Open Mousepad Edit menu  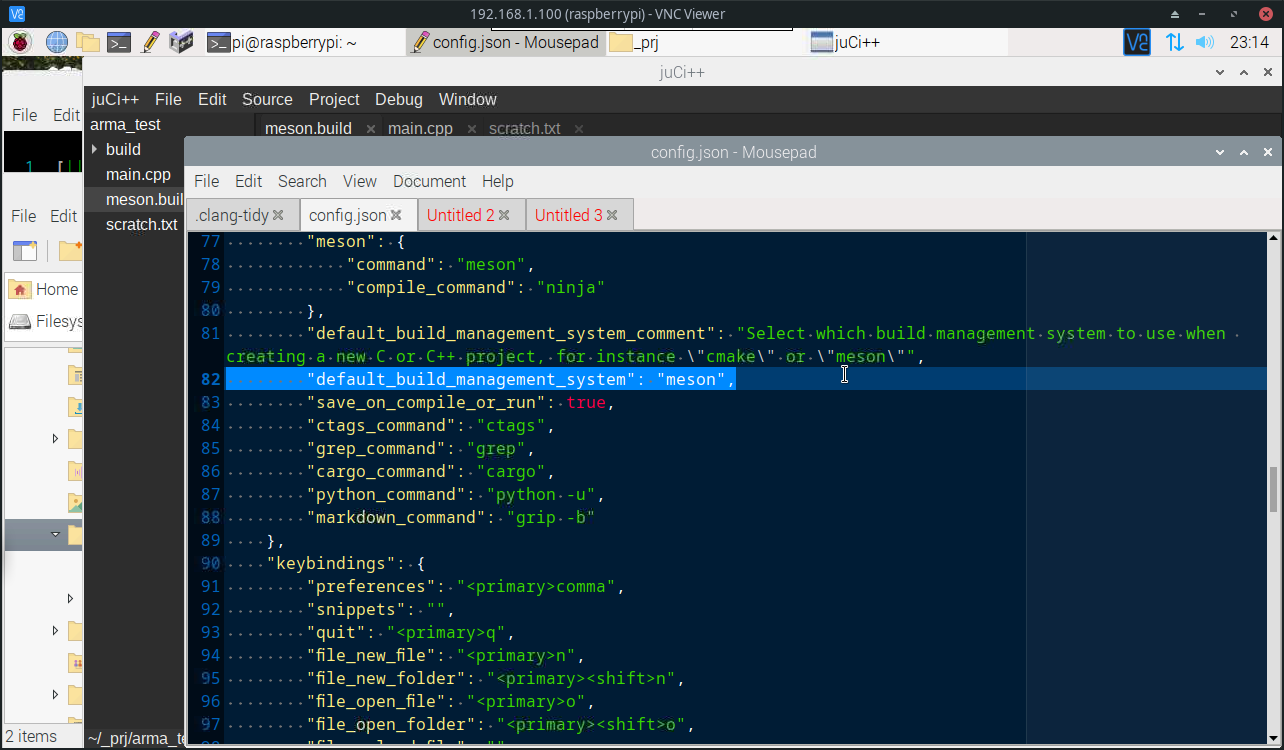point(248,181)
